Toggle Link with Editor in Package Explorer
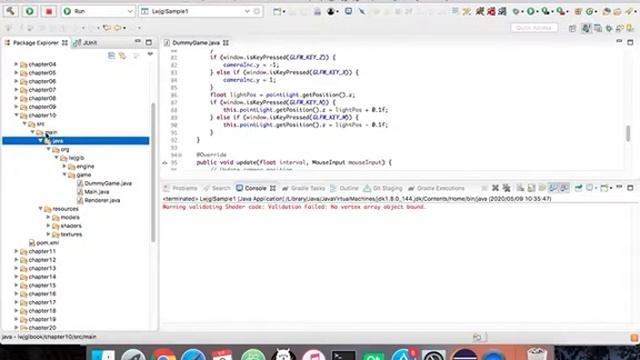 (x=122, y=55)
